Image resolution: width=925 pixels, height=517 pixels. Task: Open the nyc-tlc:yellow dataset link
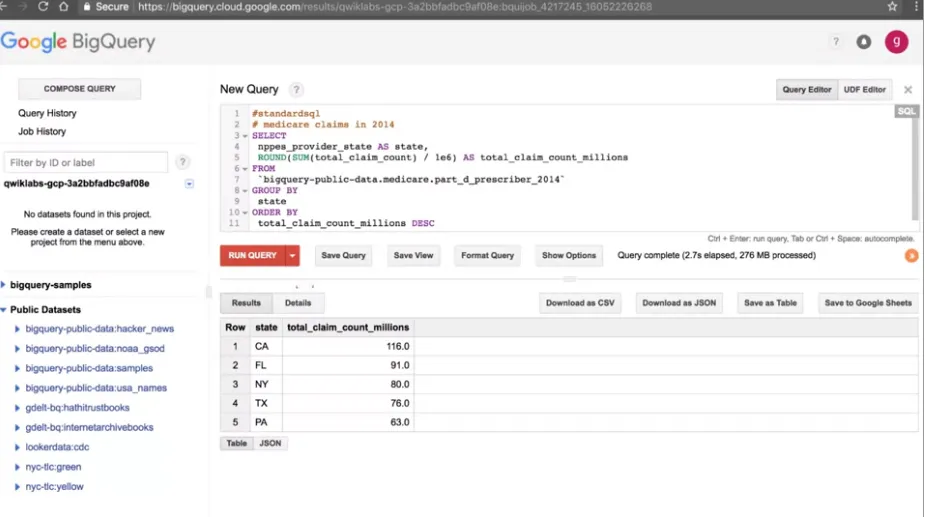pos(54,487)
